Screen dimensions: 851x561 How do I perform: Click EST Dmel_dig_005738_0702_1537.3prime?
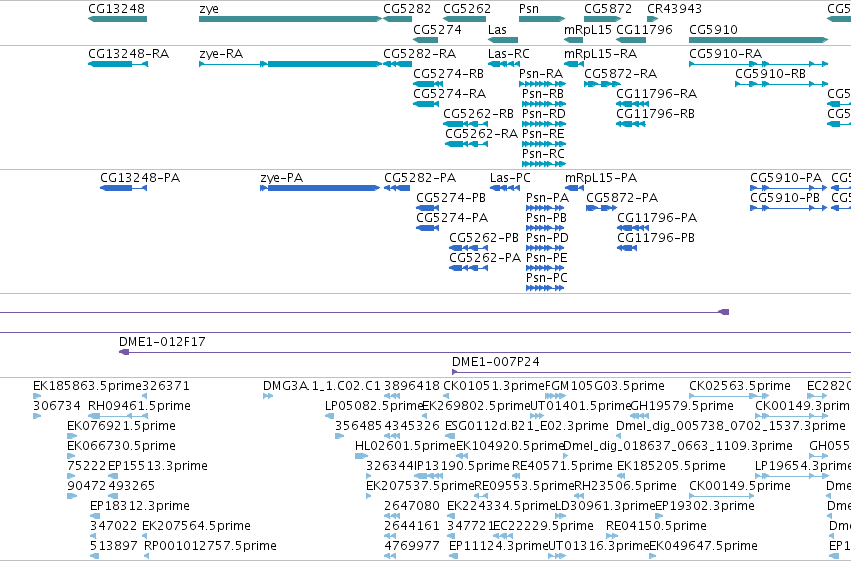pyautogui.click(x=731, y=425)
